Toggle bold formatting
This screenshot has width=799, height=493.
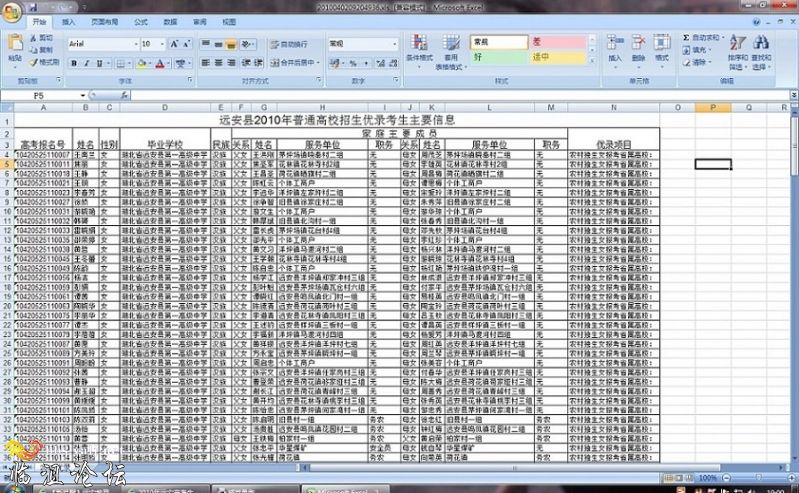pyautogui.click(x=73, y=63)
